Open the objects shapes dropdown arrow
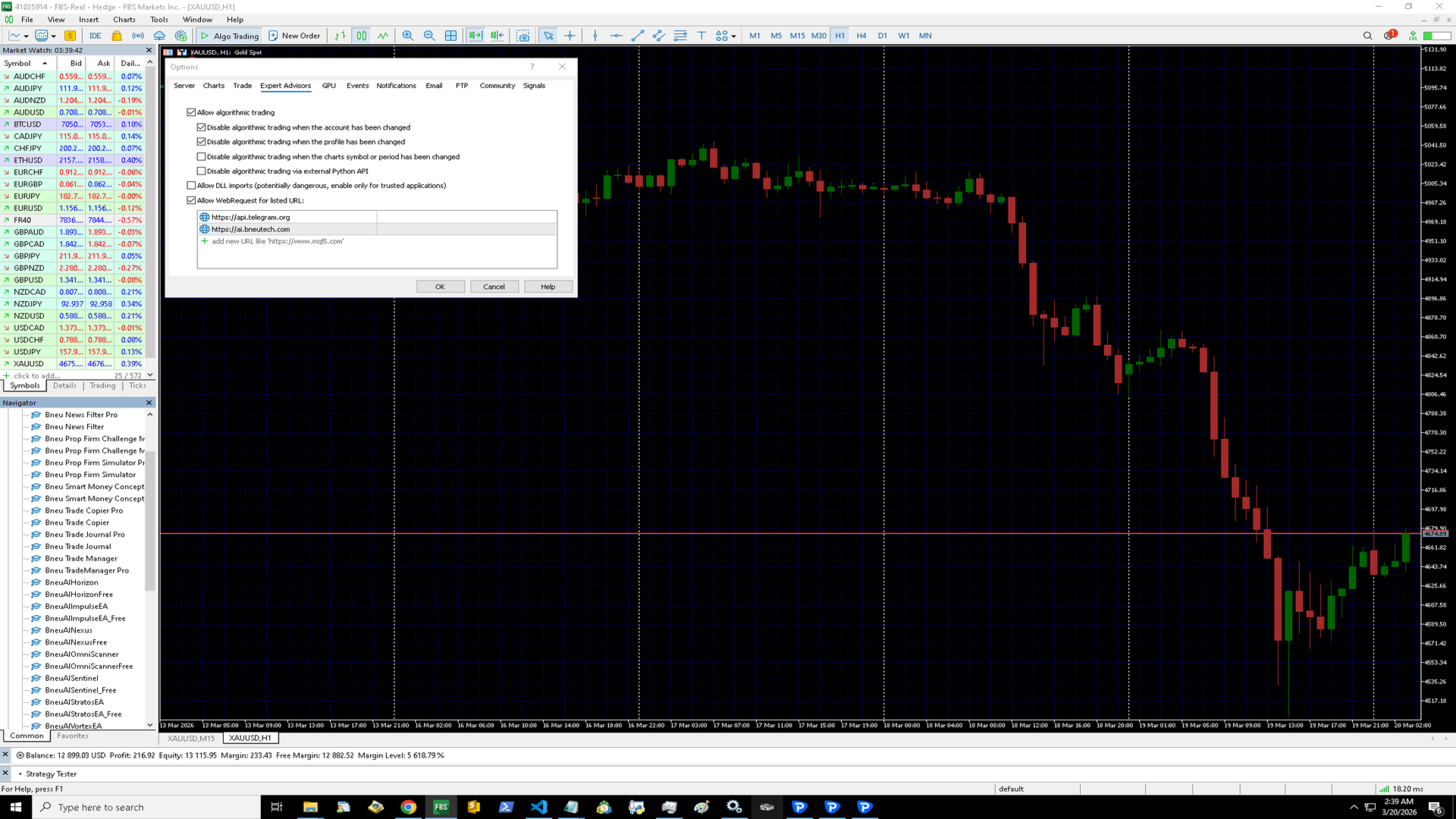The height and width of the screenshot is (819, 1456). [733, 36]
